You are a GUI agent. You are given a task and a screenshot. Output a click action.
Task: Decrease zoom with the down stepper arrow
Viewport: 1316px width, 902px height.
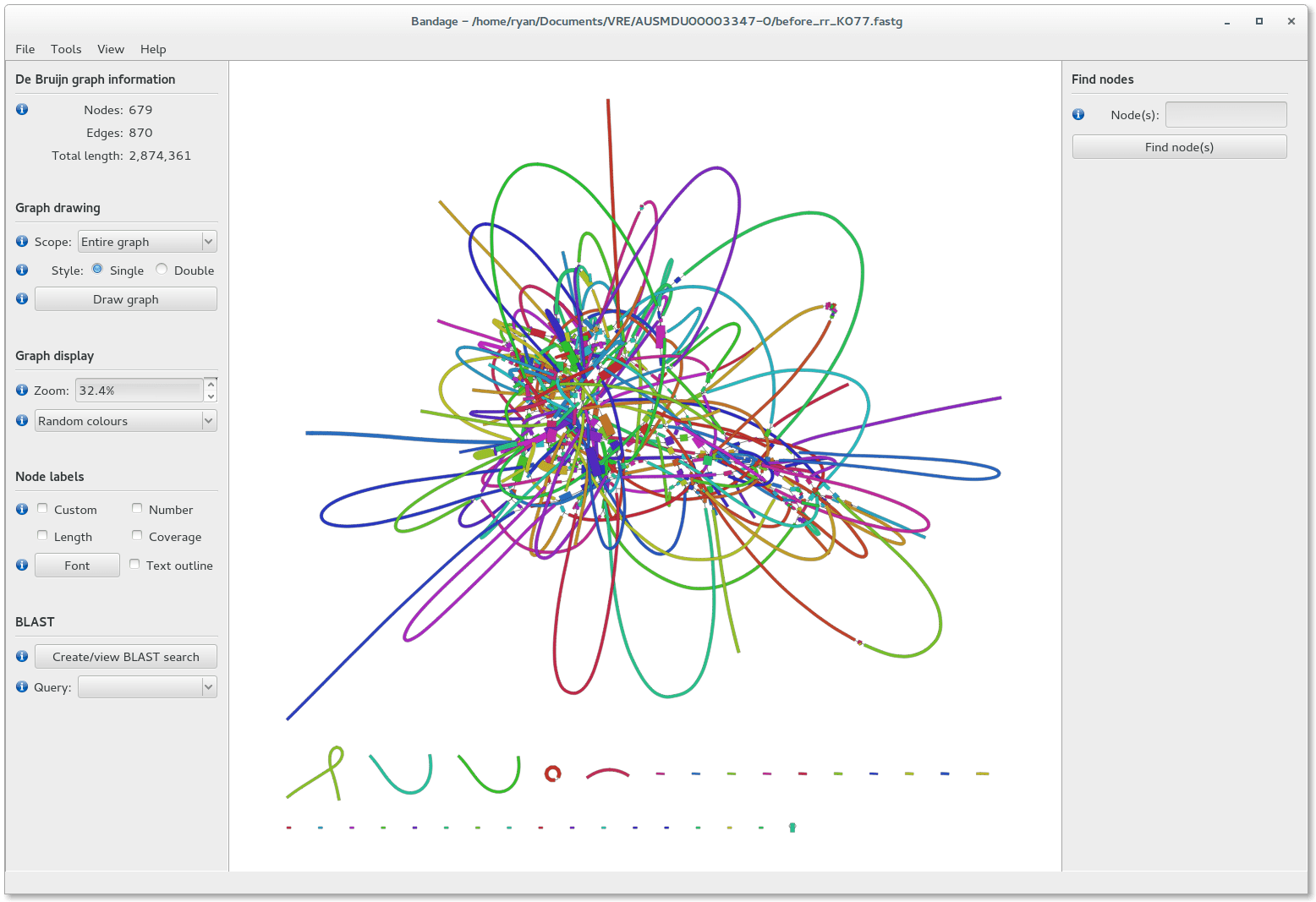[211, 396]
